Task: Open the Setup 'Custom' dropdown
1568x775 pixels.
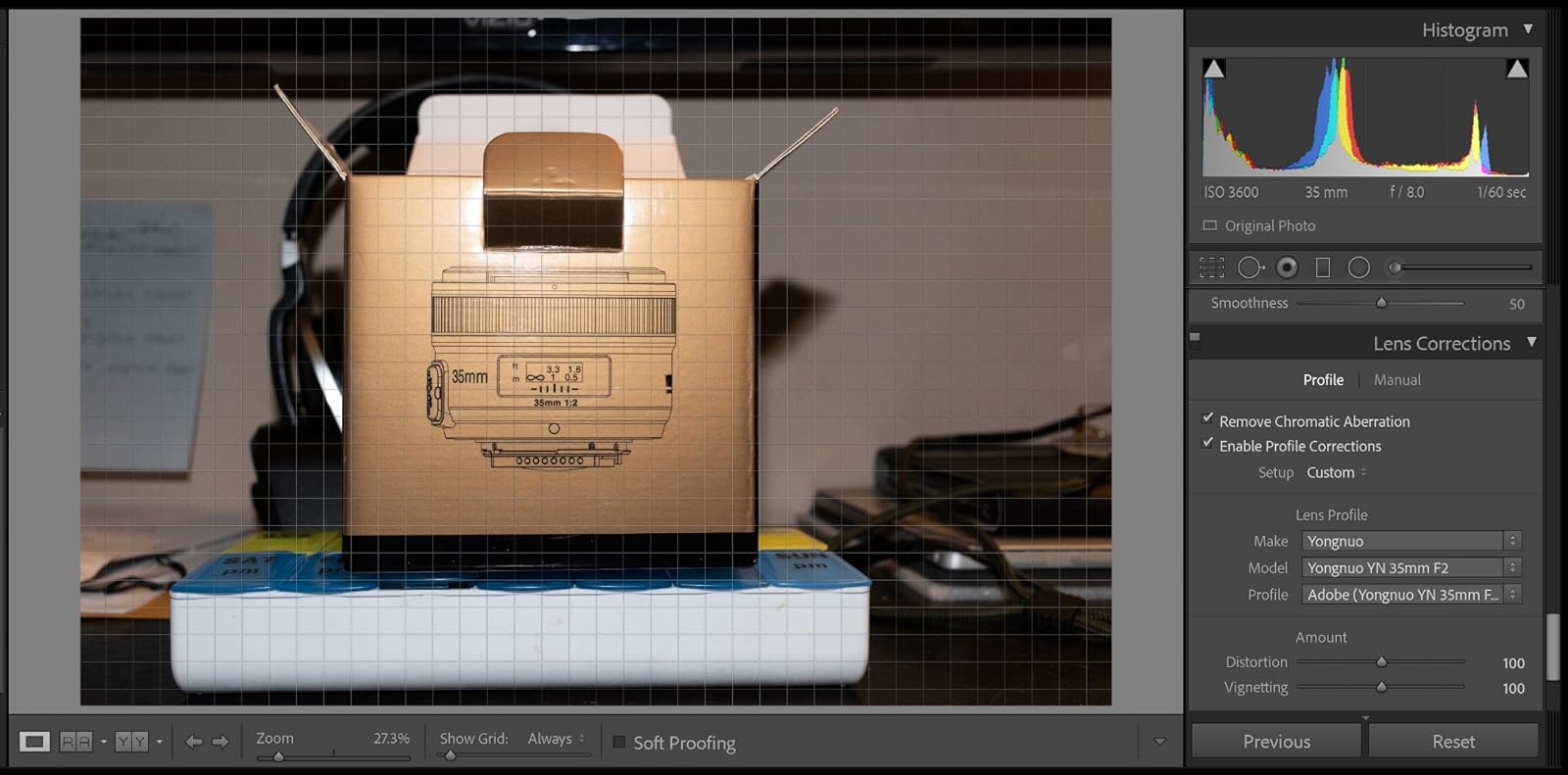Action: (x=1336, y=472)
